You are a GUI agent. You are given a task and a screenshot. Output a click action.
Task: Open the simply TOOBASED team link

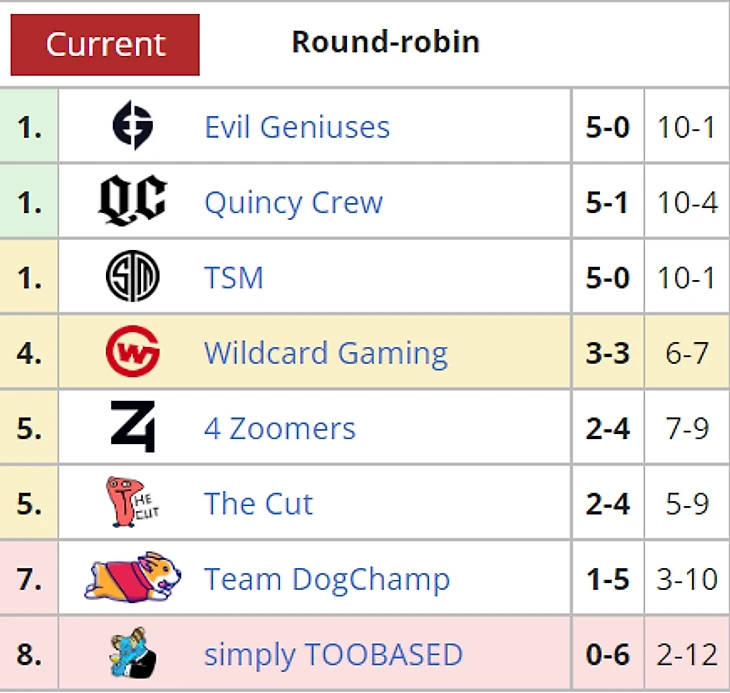[333, 655]
